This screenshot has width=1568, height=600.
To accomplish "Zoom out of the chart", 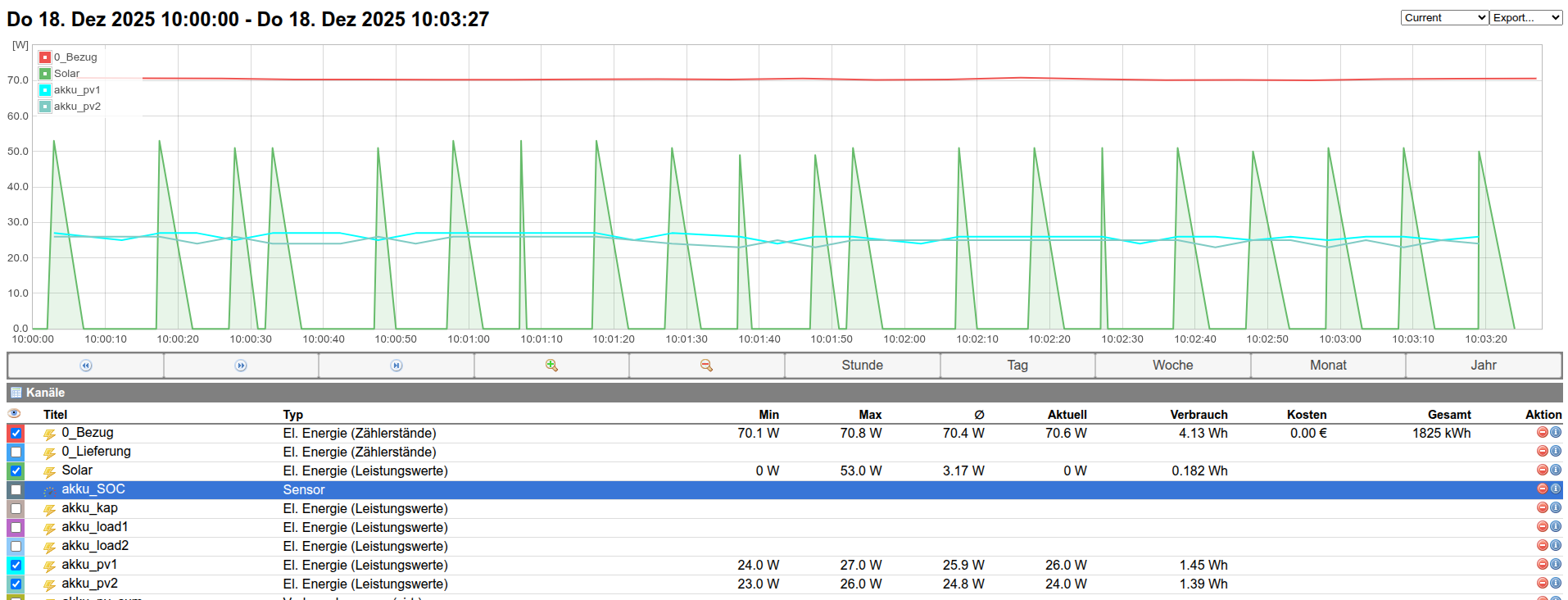I will click(x=706, y=366).
